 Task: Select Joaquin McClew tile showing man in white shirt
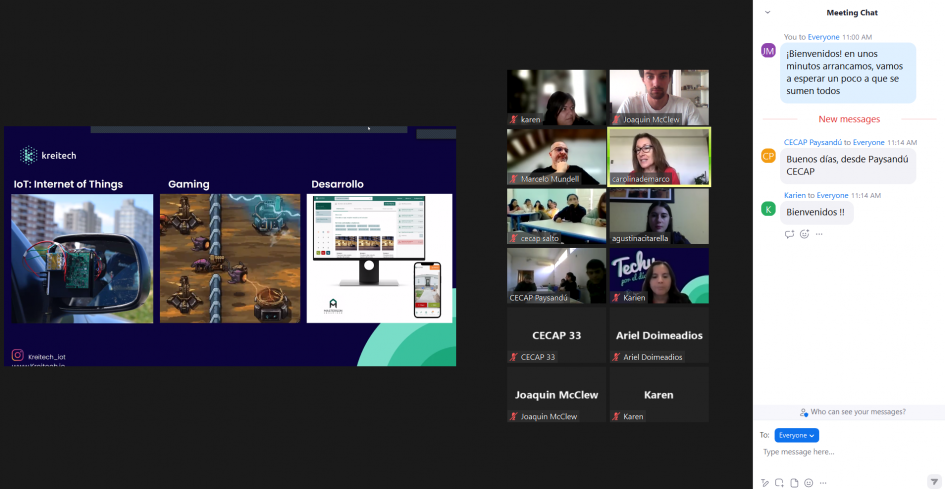click(659, 97)
